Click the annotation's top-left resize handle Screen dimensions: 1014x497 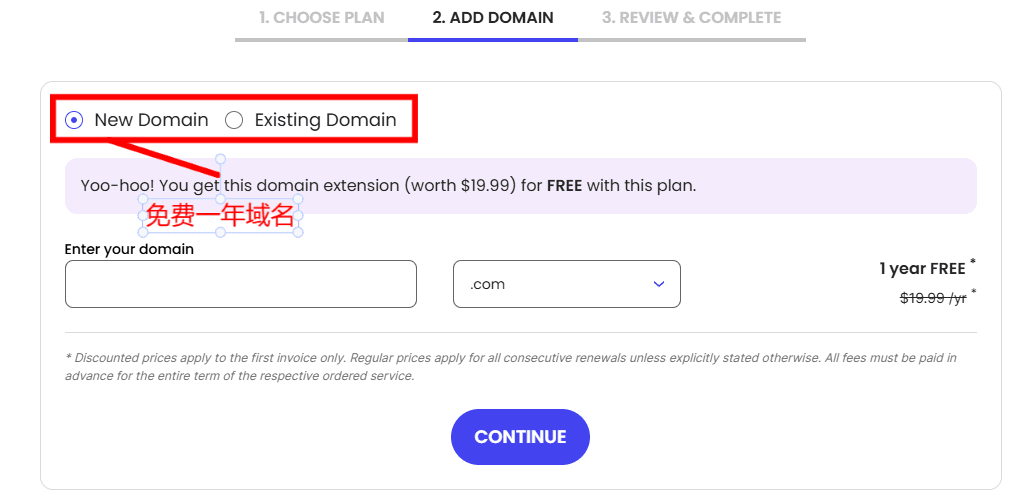(141, 197)
